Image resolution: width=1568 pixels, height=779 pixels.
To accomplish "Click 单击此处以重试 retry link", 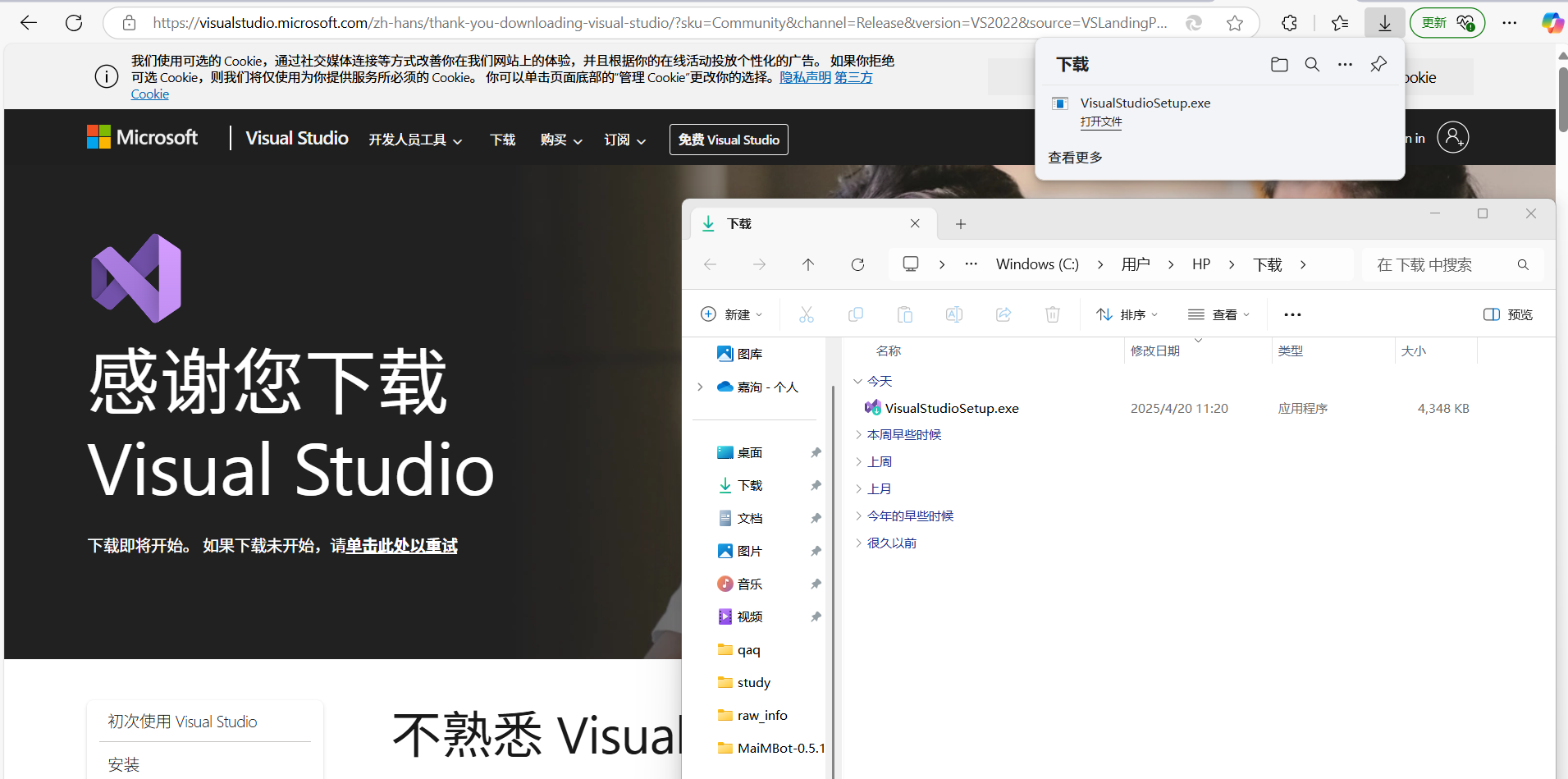I will pos(402,546).
